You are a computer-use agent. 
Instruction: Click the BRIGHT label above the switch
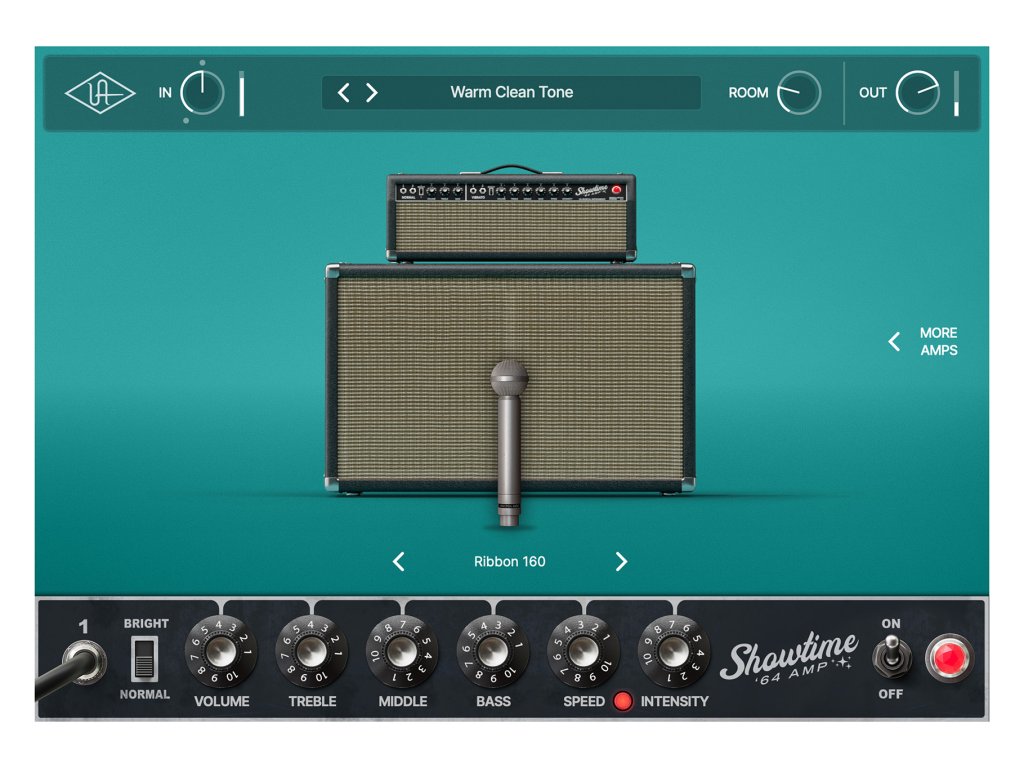[x=146, y=624]
